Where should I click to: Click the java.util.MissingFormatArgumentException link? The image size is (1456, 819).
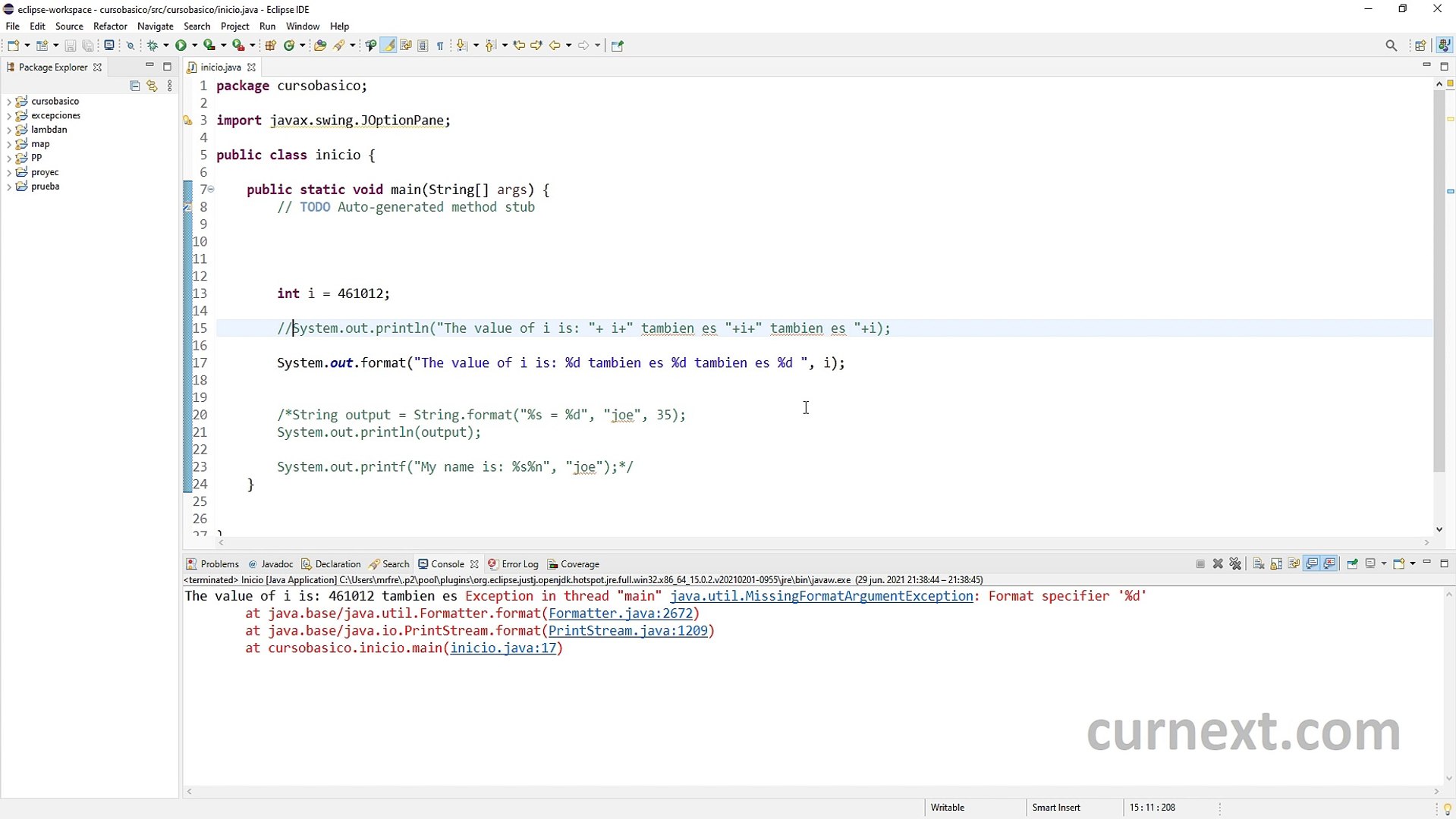coord(822,596)
